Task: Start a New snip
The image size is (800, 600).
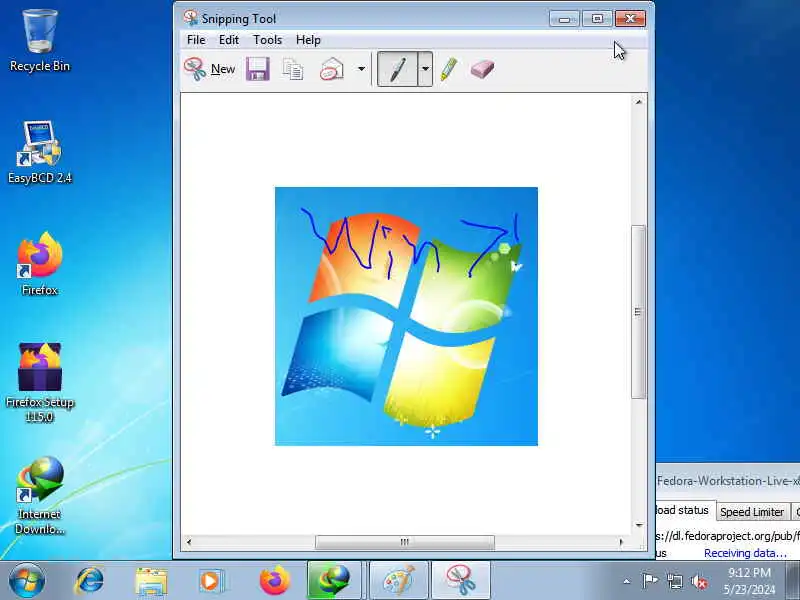Action: click(210, 69)
